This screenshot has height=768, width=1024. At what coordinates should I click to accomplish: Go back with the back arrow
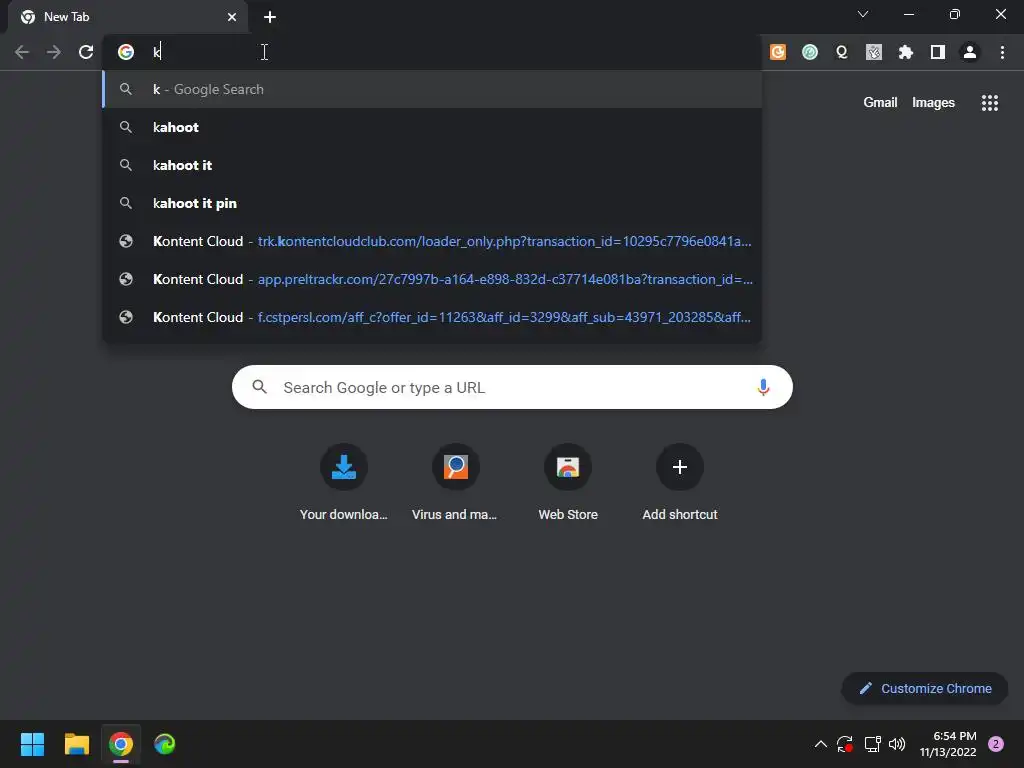click(x=22, y=52)
